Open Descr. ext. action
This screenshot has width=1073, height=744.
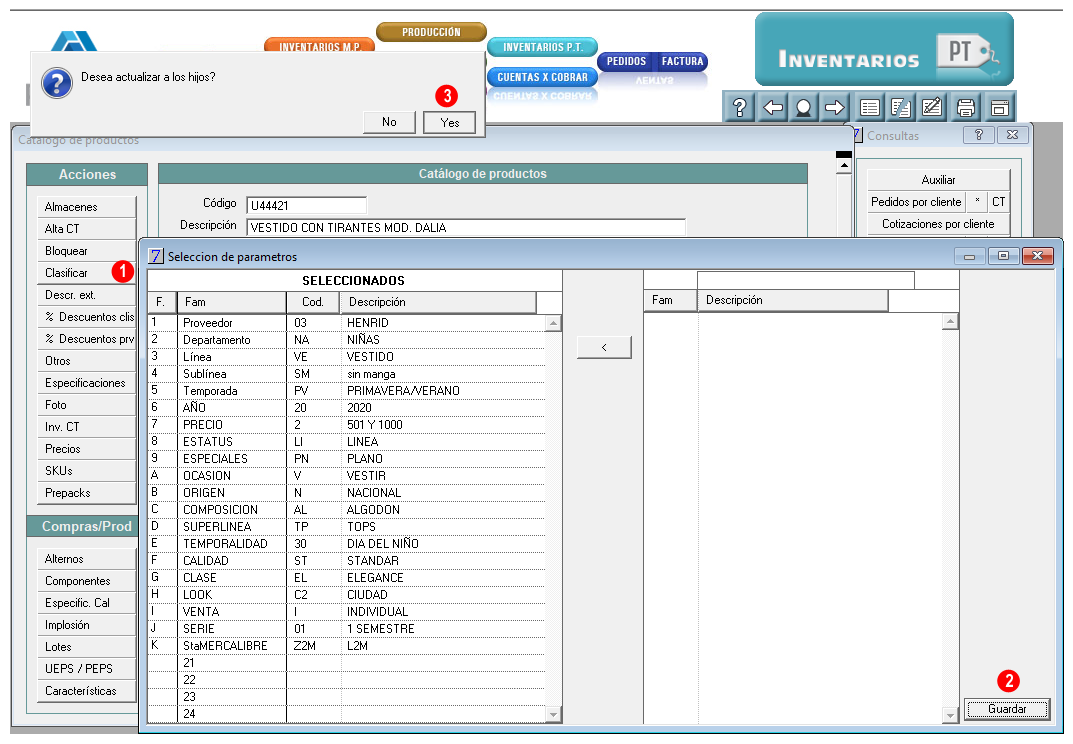click(86, 295)
